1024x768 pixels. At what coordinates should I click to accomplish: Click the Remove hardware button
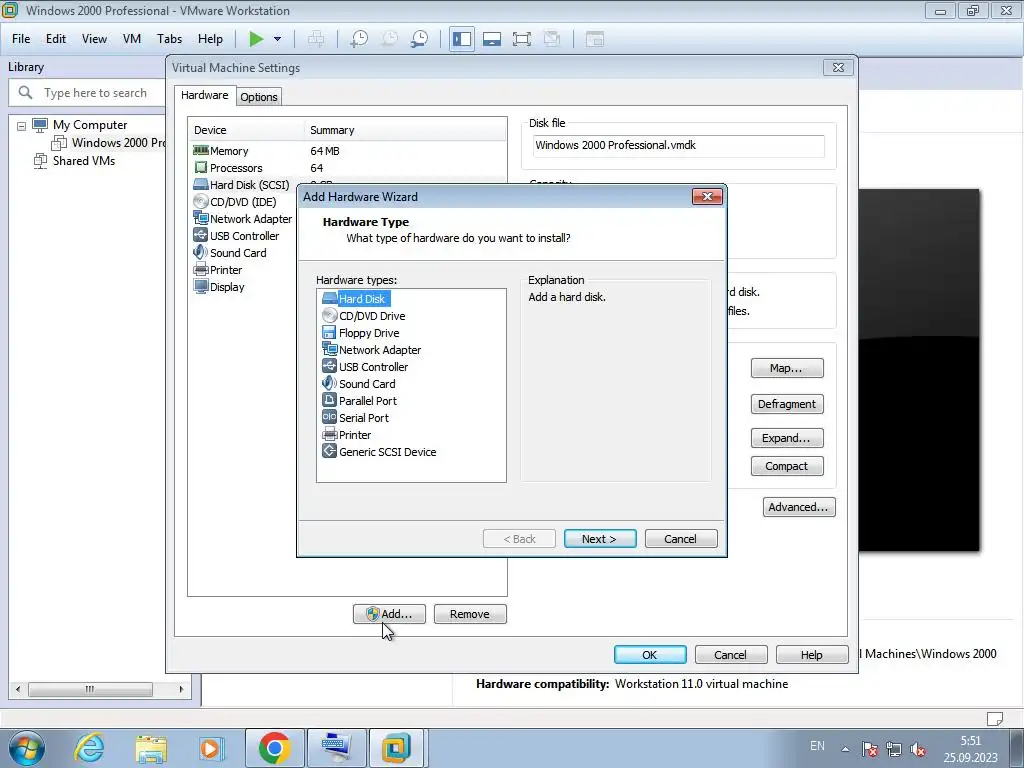[x=470, y=614]
